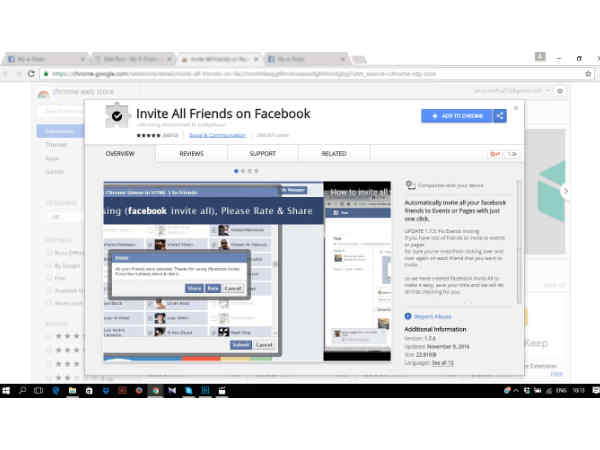Click the extension puzzle piece icon
Viewport: 600px width, 450px height.
click(117, 116)
